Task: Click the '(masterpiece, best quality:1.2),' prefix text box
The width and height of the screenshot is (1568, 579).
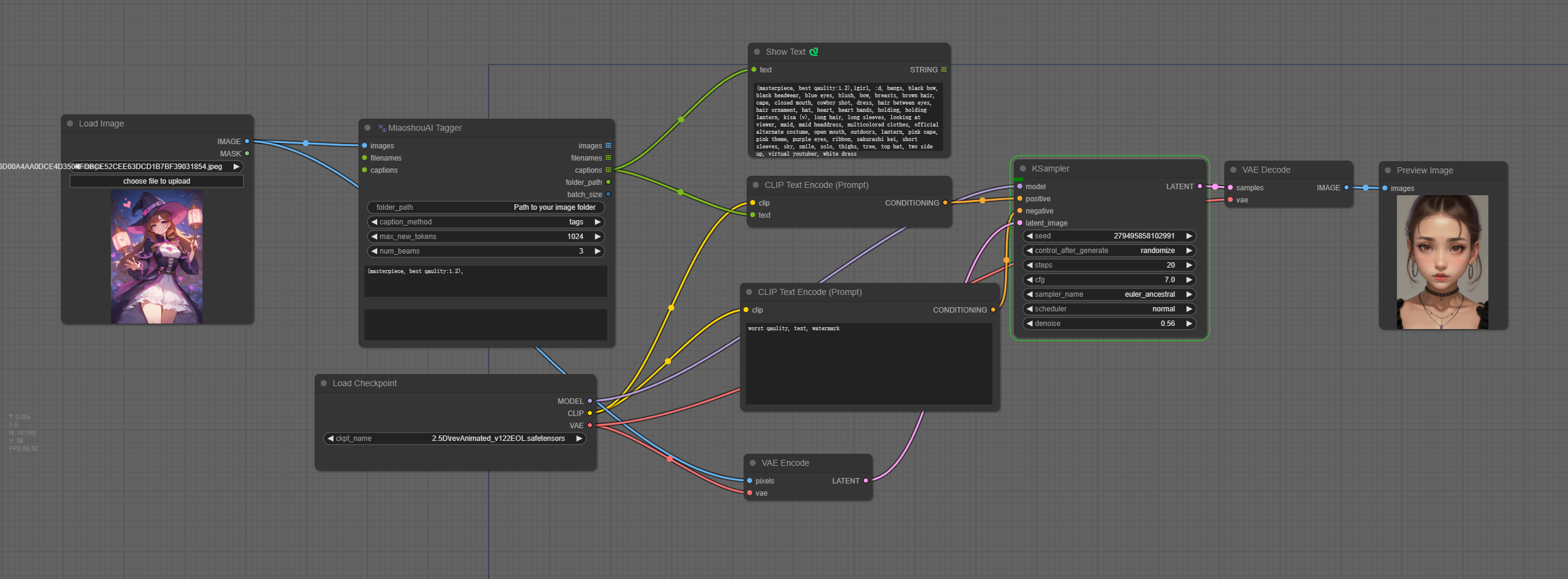Action: 486,281
